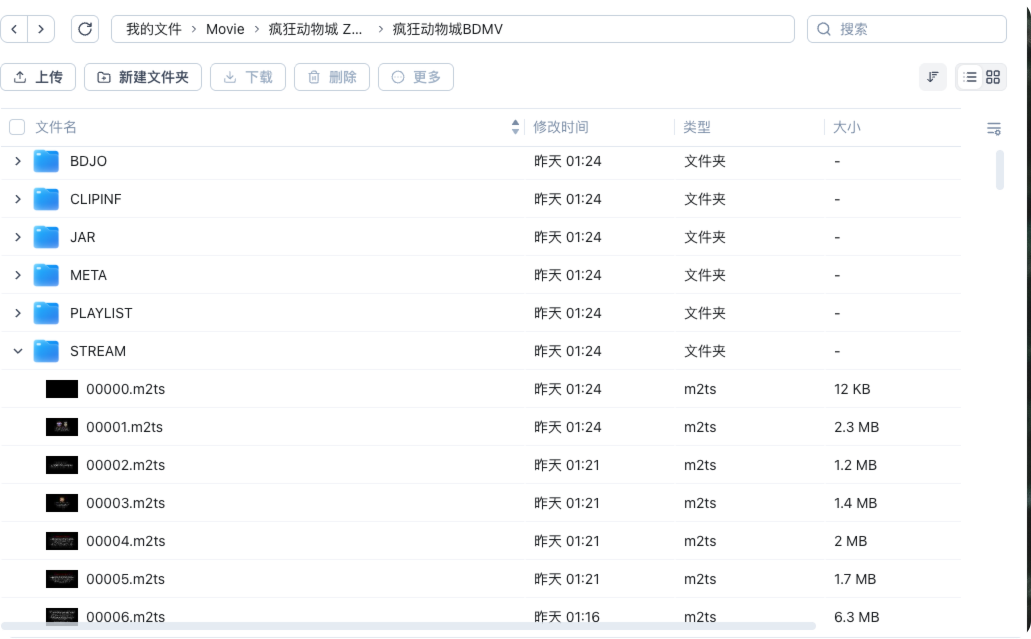Click the BDJO folder name
This screenshot has height=639, width=1031.
click(x=88, y=161)
